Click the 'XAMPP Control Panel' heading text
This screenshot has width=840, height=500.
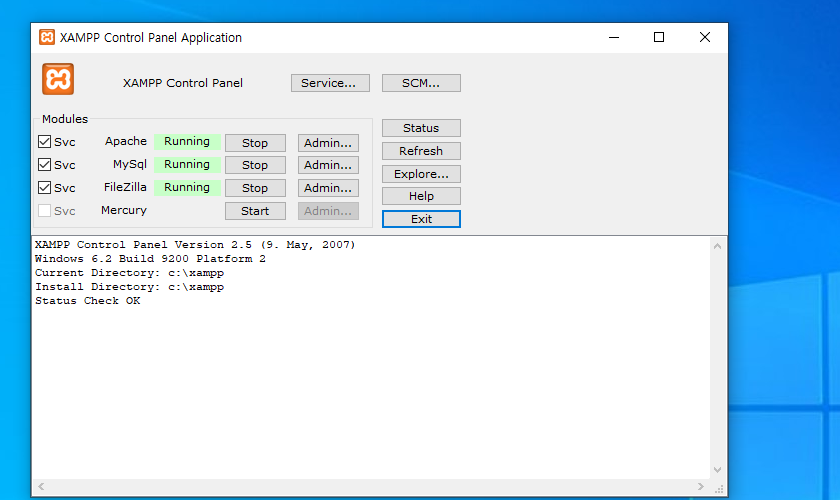(183, 83)
